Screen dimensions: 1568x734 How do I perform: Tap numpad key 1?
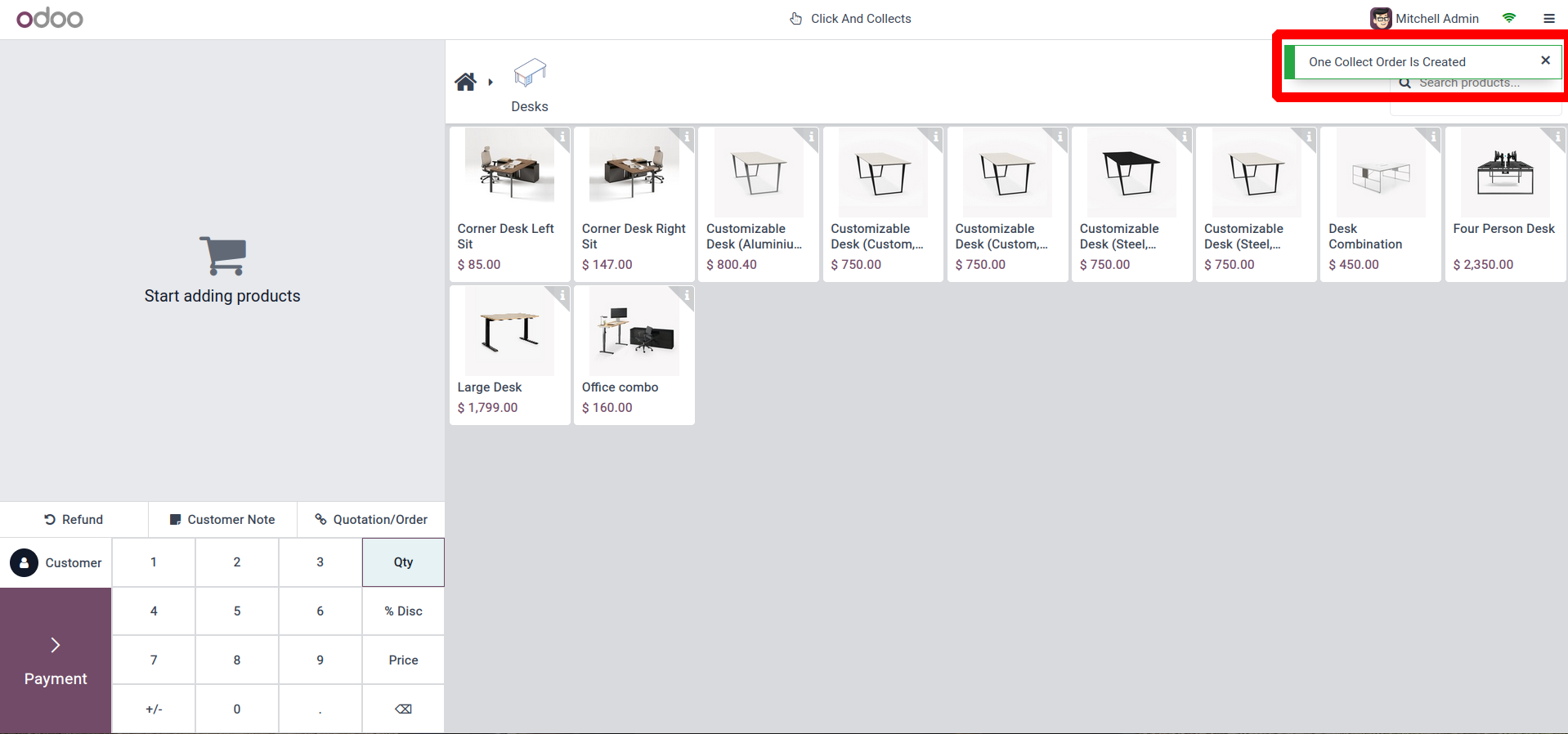pyautogui.click(x=154, y=562)
